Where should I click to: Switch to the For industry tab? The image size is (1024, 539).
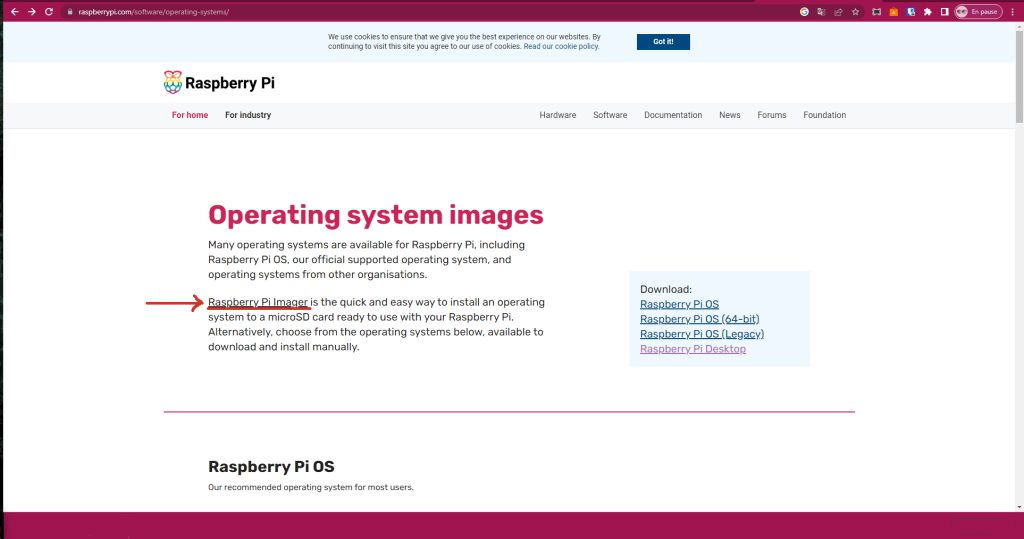[248, 115]
